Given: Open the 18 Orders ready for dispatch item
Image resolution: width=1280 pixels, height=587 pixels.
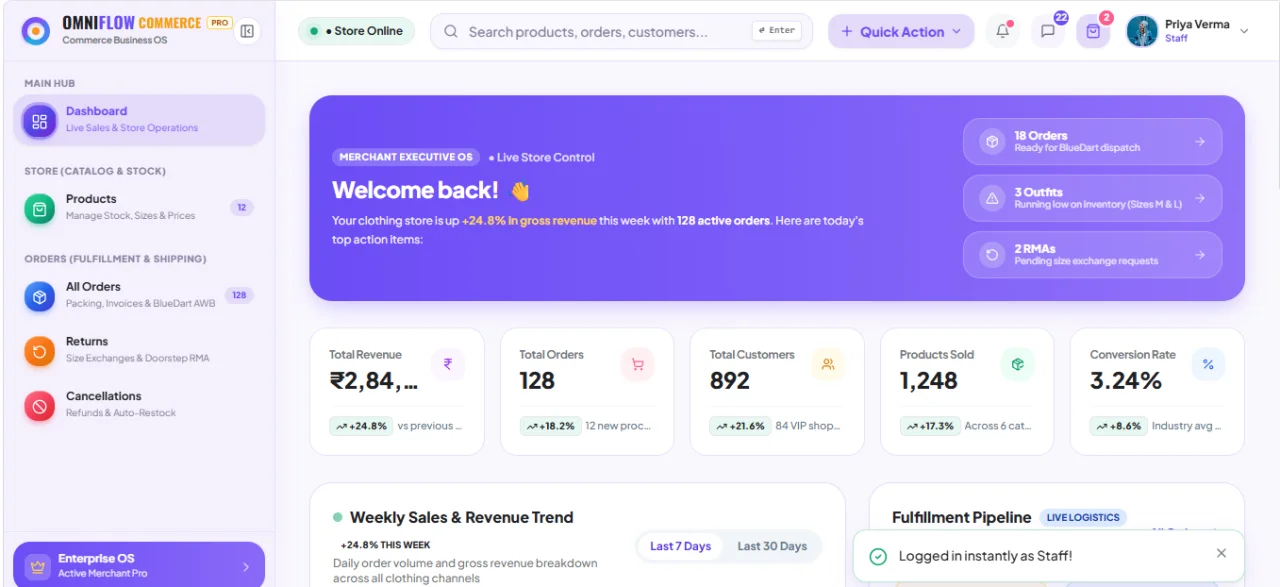Looking at the screenshot, I should point(1092,142).
